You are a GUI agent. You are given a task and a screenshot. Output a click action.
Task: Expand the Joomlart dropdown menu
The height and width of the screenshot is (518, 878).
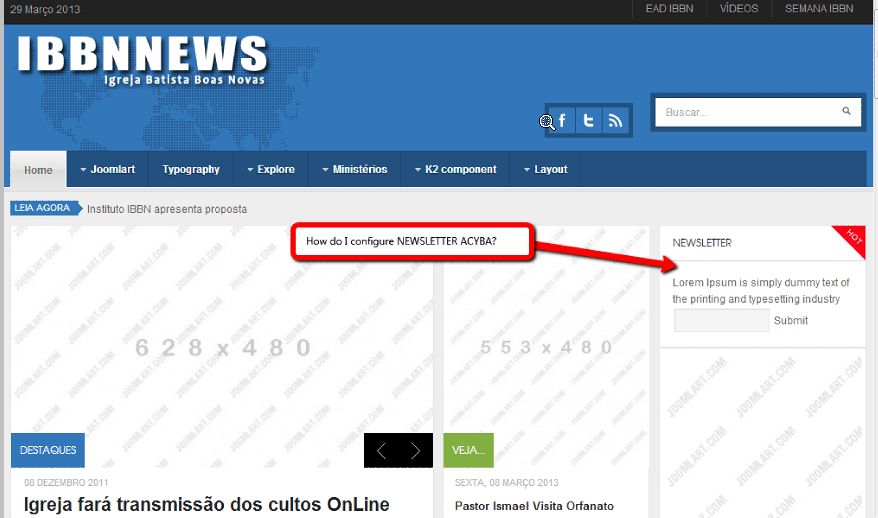(108, 169)
